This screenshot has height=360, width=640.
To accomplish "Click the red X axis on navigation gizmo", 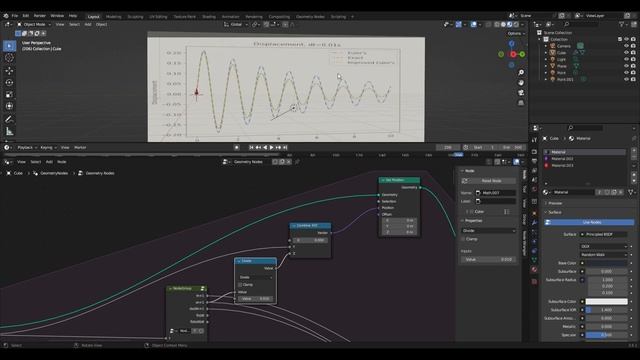I will tap(513, 54).
